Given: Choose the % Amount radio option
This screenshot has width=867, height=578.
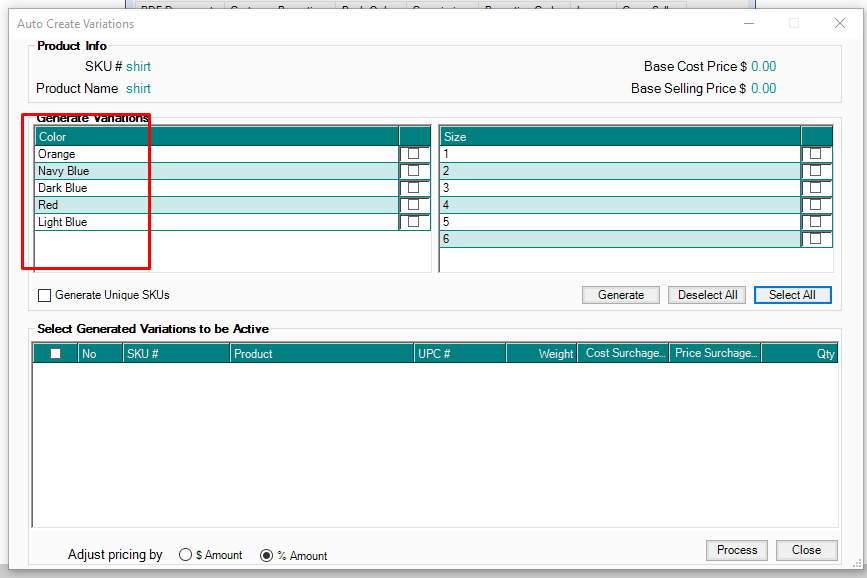Looking at the screenshot, I should 266,555.
